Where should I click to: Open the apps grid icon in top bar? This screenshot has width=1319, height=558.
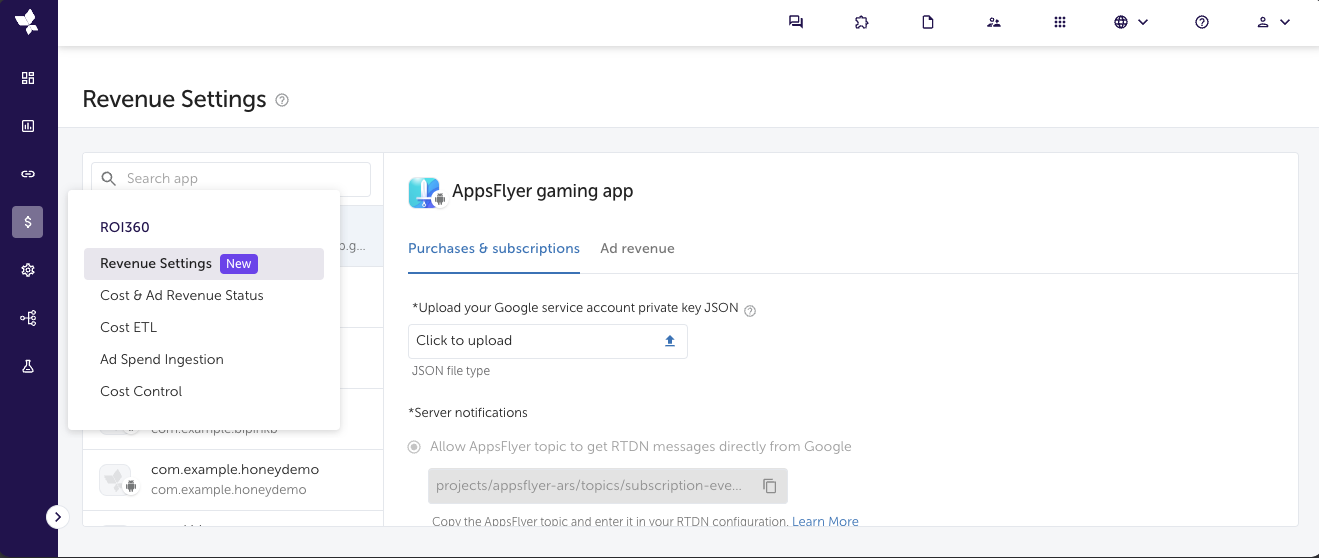1061,22
